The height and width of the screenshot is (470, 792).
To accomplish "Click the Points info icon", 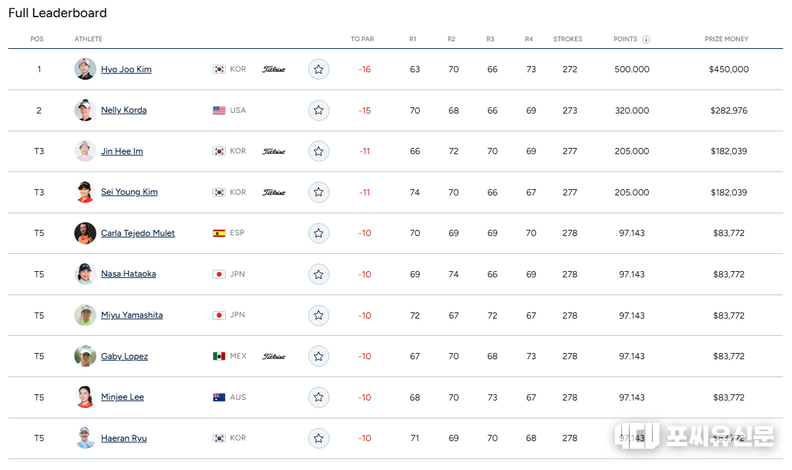I will coord(646,40).
